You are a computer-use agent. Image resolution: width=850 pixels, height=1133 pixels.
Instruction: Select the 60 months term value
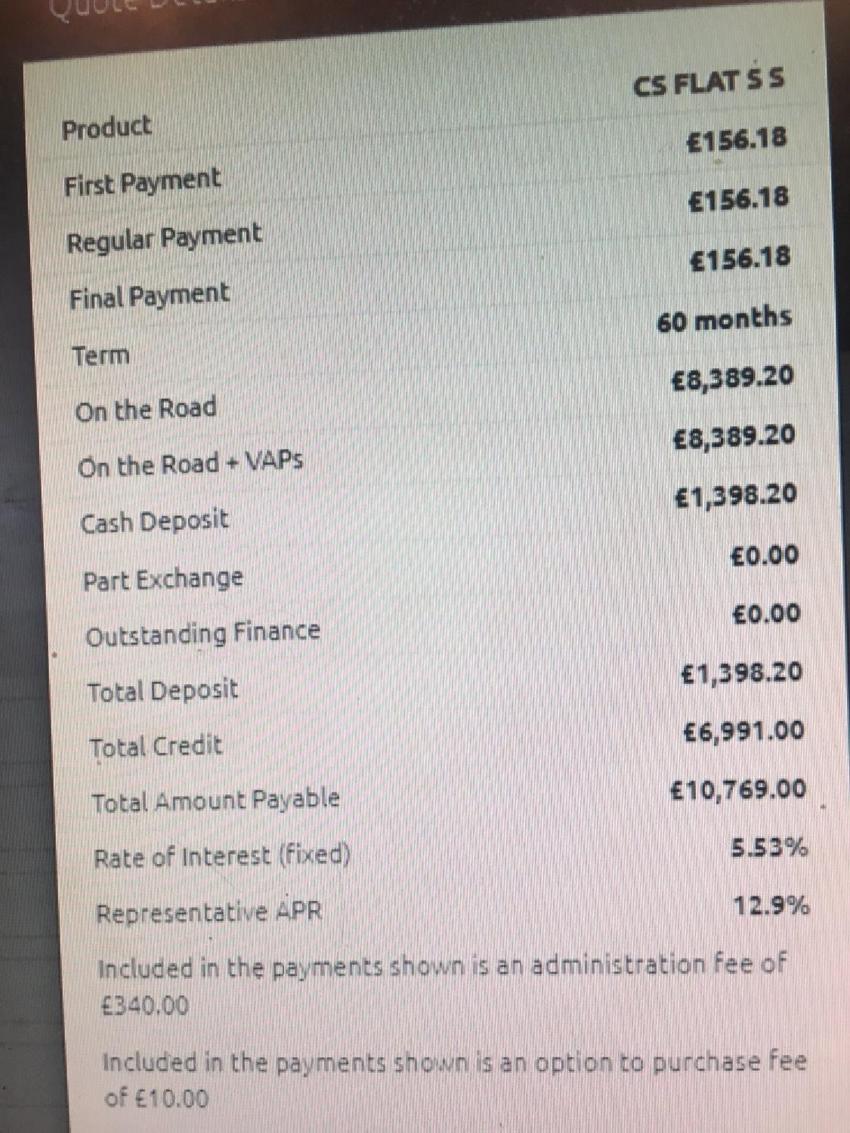click(x=724, y=319)
